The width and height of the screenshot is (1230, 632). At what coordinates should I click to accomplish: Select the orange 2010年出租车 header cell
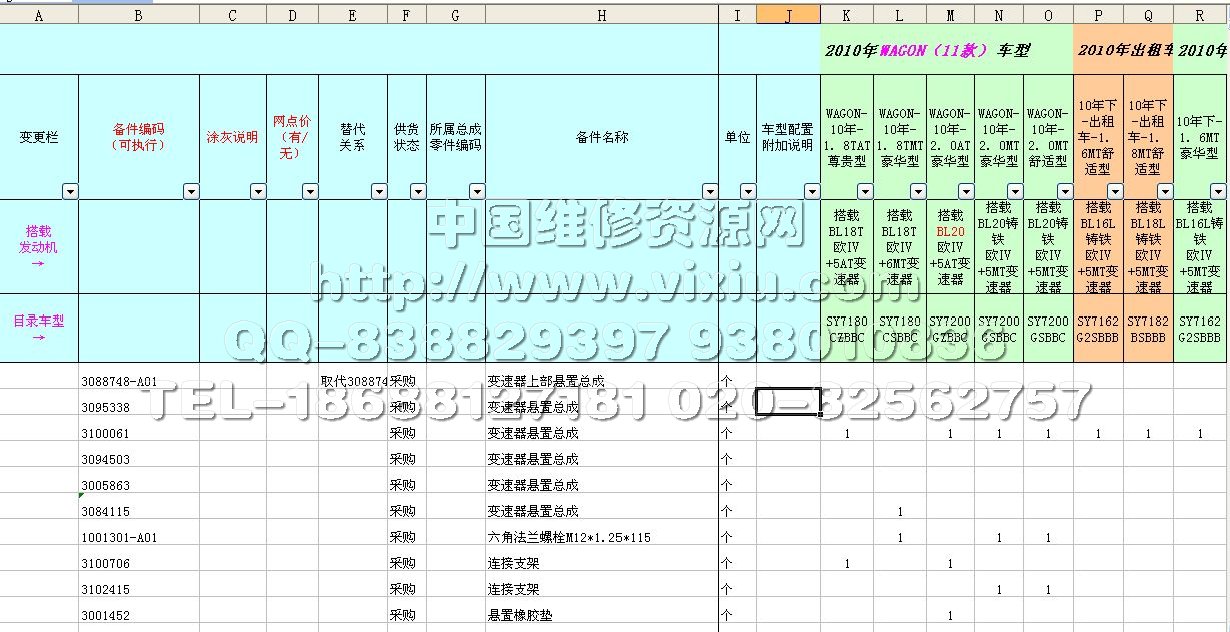tap(1123, 50)
